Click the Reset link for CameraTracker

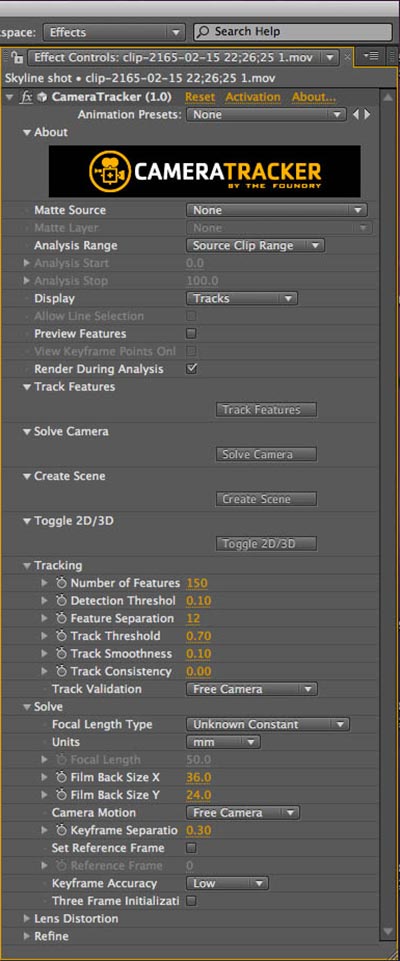point(200,97)
